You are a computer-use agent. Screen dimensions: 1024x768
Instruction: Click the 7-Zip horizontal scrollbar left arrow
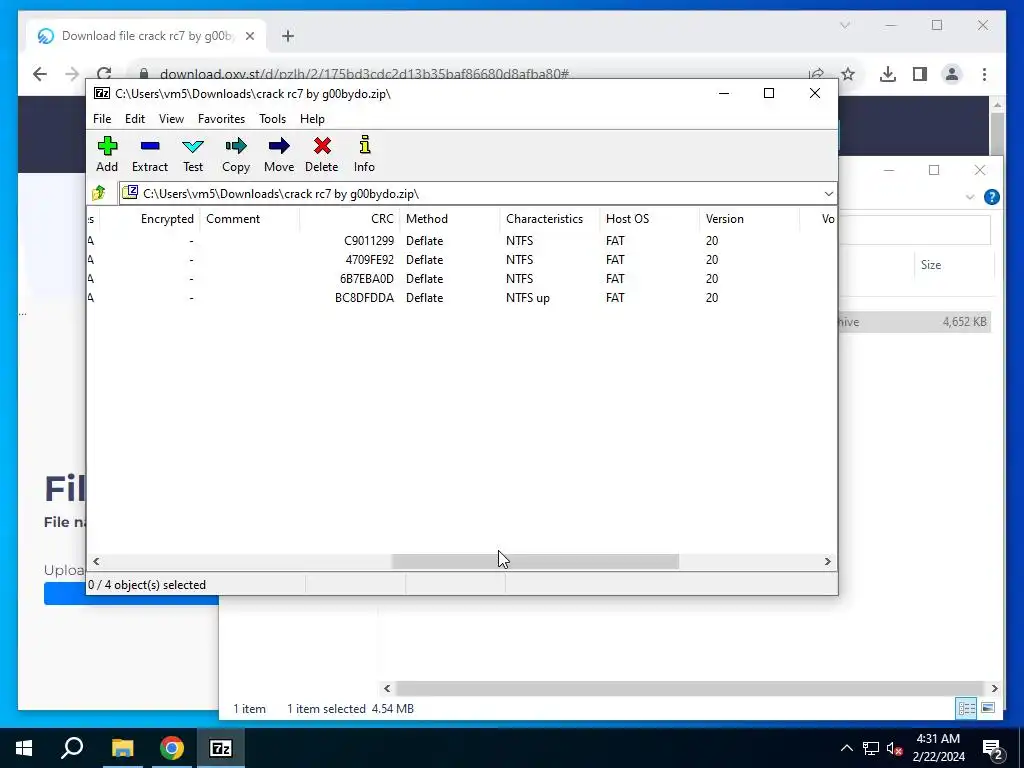coord(97,562)
